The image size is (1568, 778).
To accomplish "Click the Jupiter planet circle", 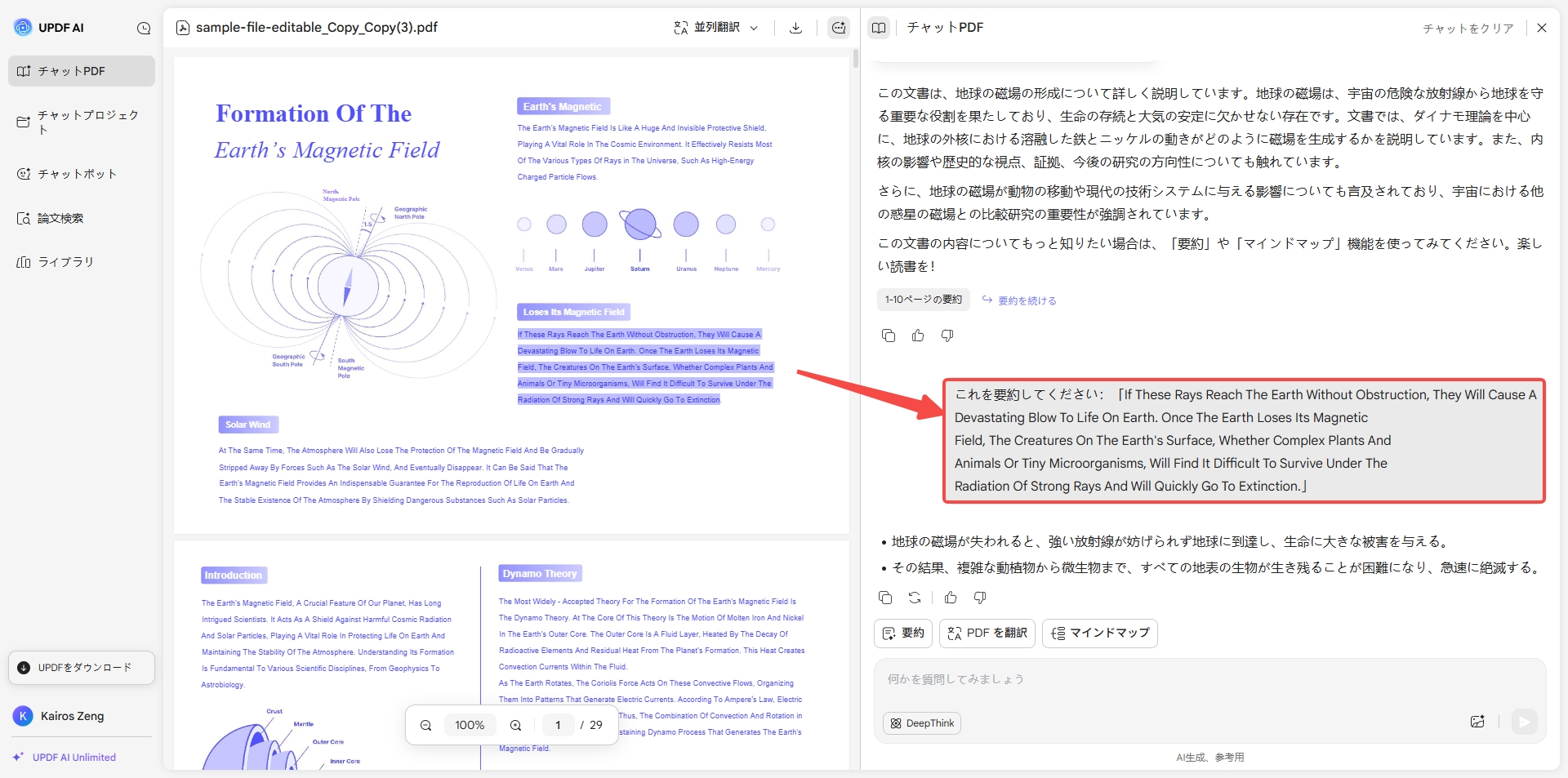I will tap(595, 224).
